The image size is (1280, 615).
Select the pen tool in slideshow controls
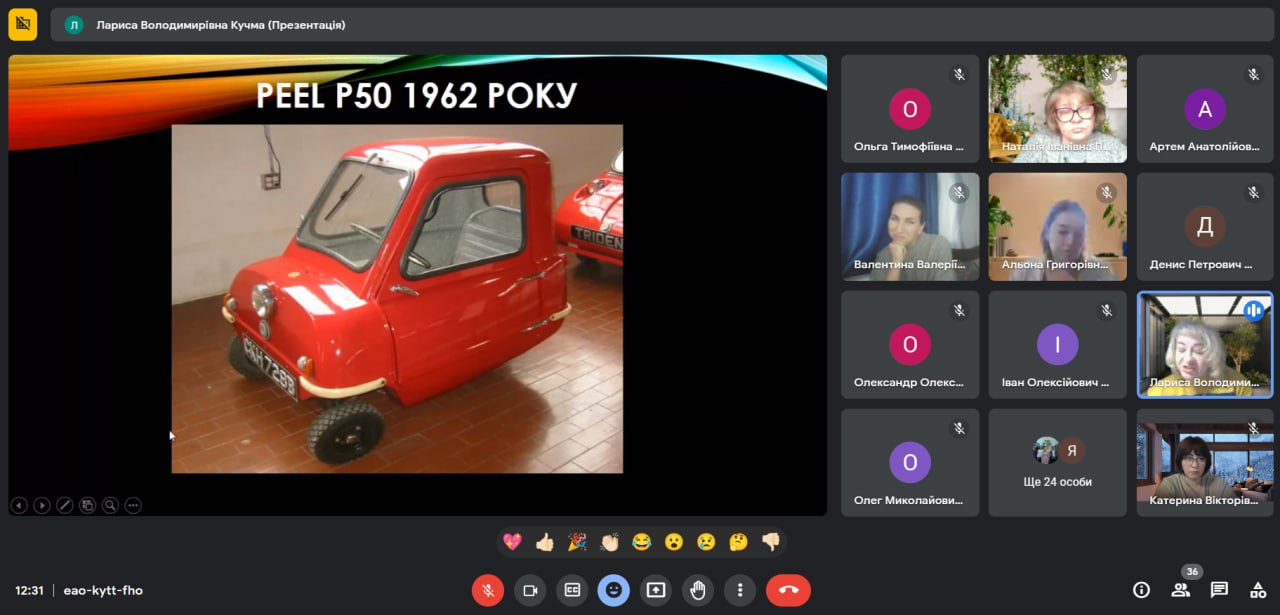coord(65,505)
